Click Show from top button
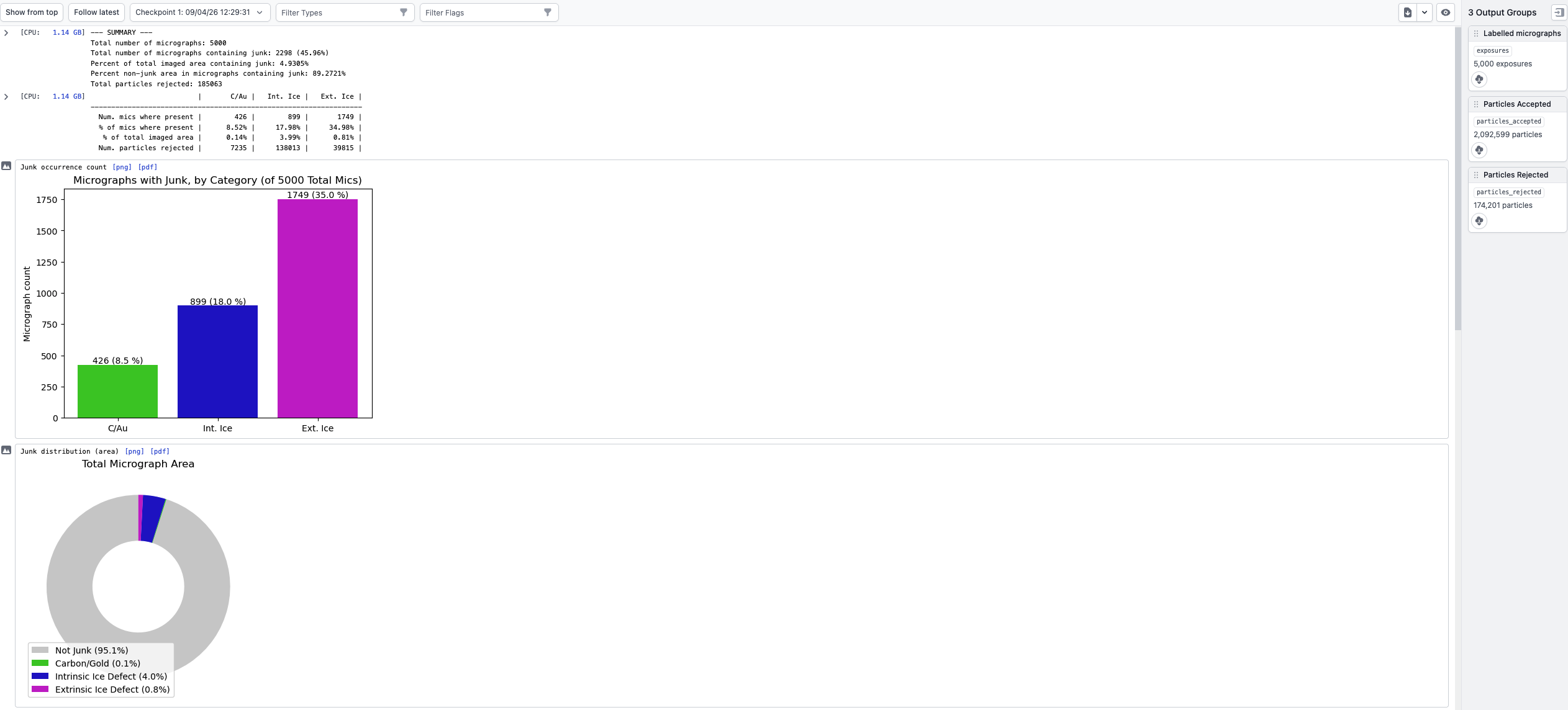Screen dimensions: 1568x710 (32, 12)
